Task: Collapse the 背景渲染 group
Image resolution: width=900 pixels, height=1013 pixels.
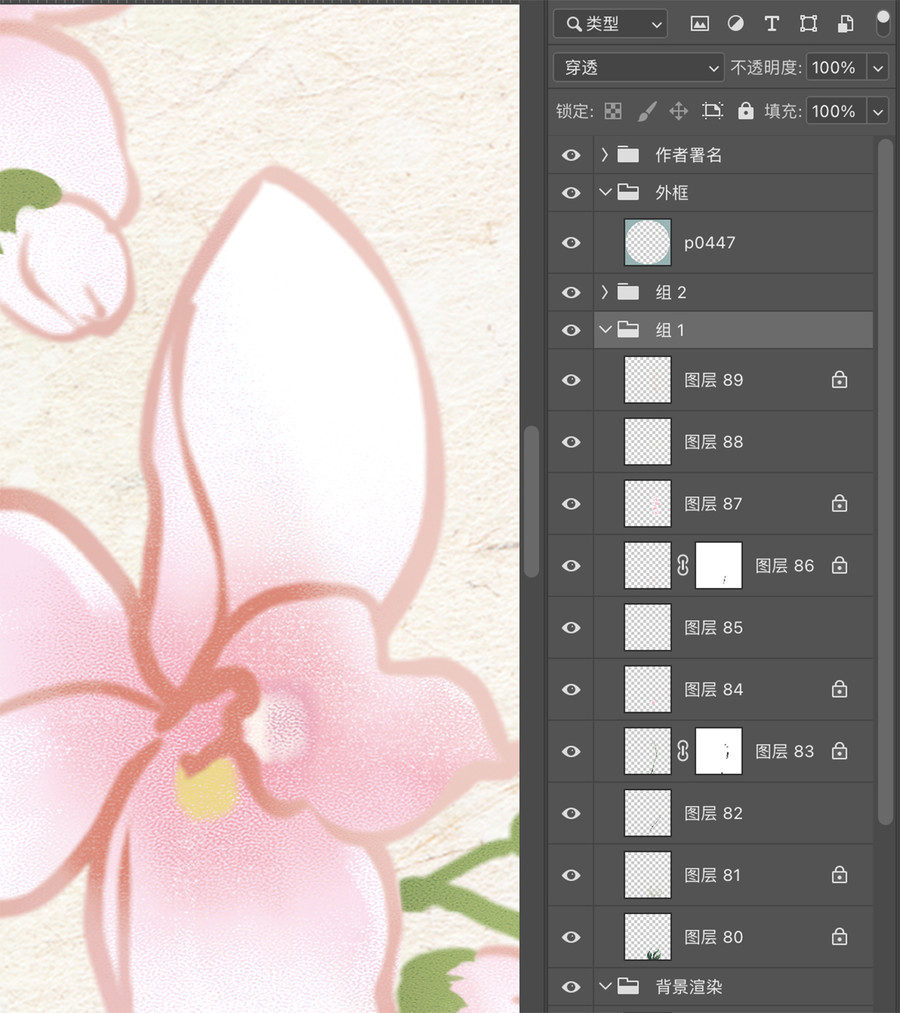Action: click(605, 986)
